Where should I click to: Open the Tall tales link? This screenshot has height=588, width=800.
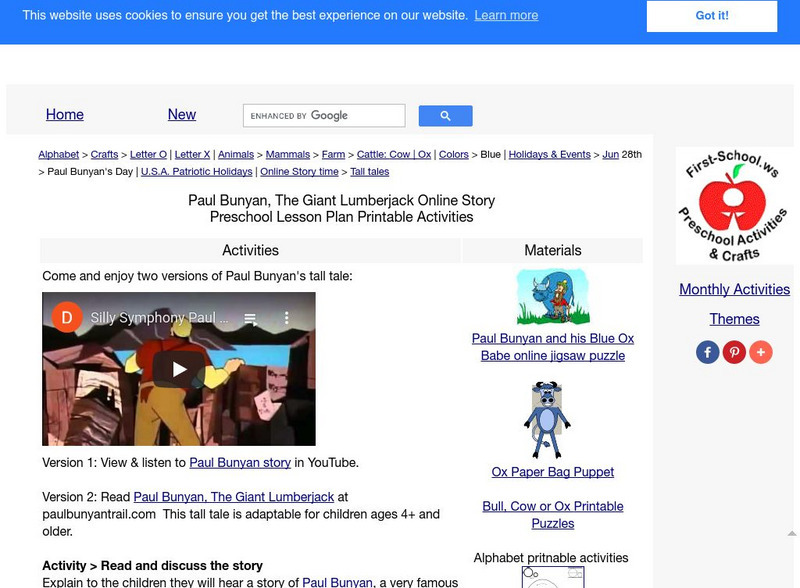[369, 172]
